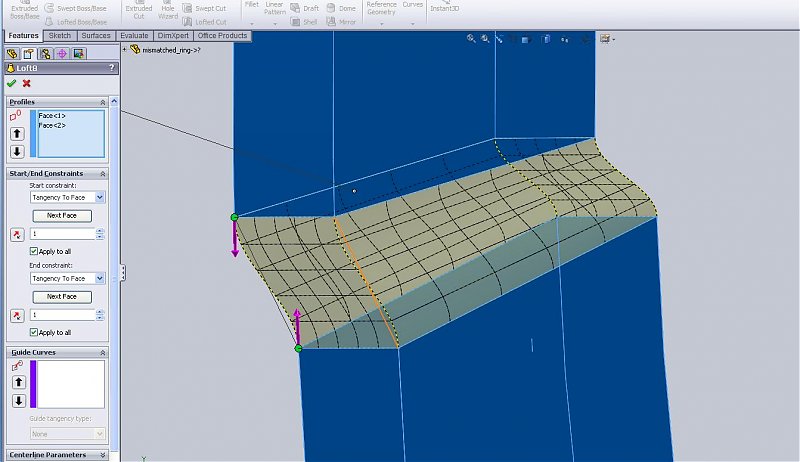Switch to the PropertyManager tab icon
The height and width of the screenshot is (462, 800).
click(x=29, y=54)
